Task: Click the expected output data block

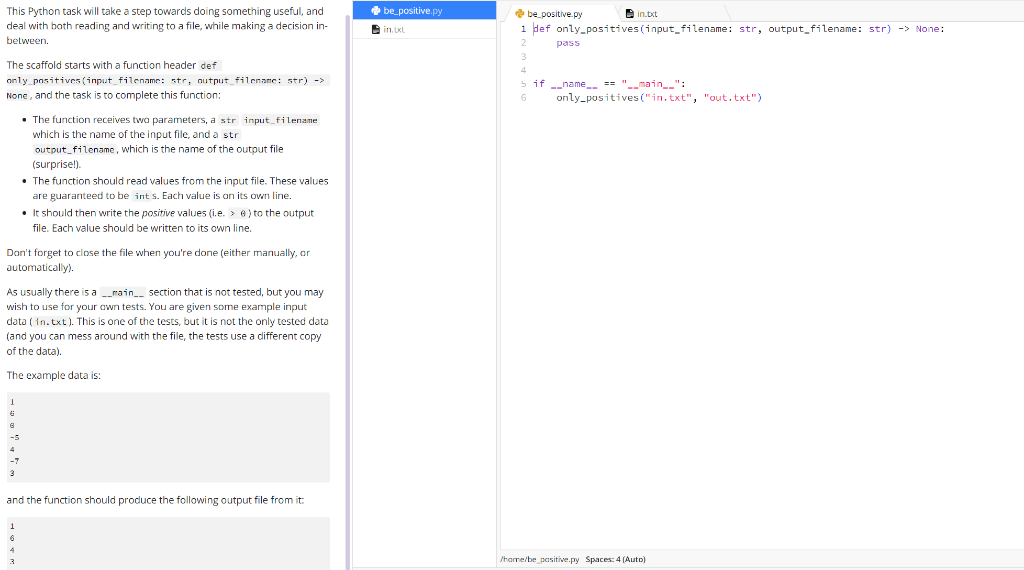Action: tap(168, 543)
